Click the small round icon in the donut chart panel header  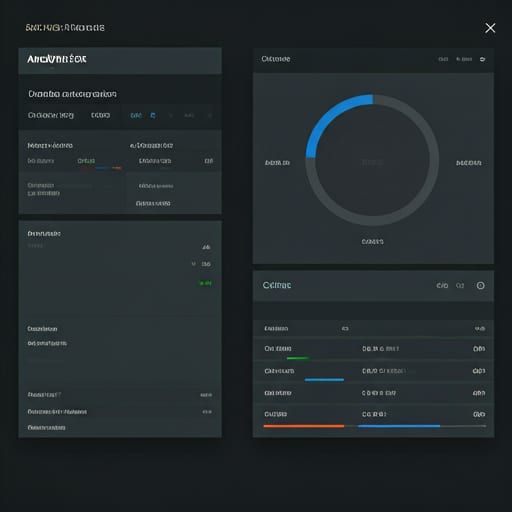tap(482, 59)
